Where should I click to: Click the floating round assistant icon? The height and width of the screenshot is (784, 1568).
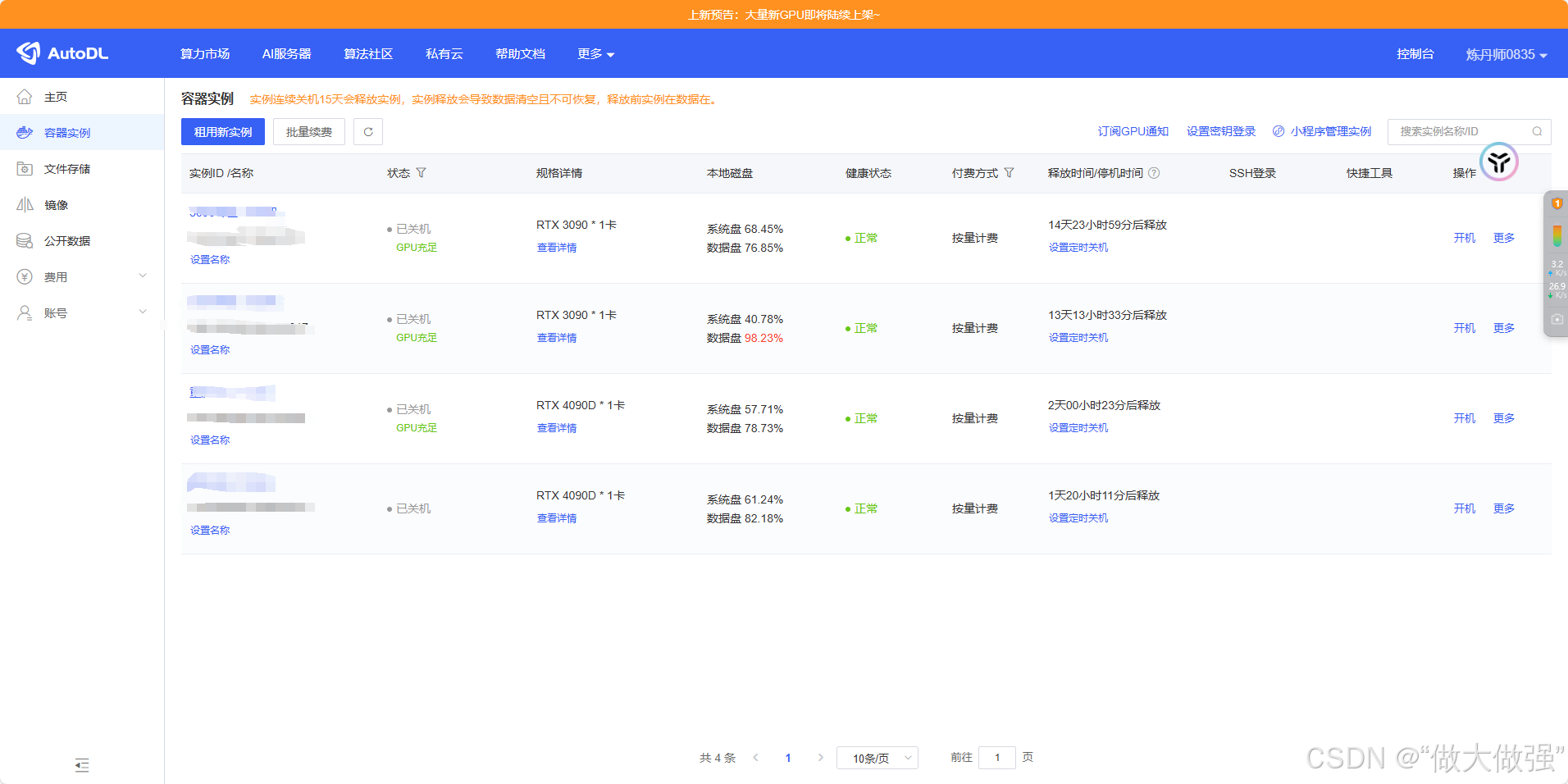pyautogui.click(x=1498, y=162)
